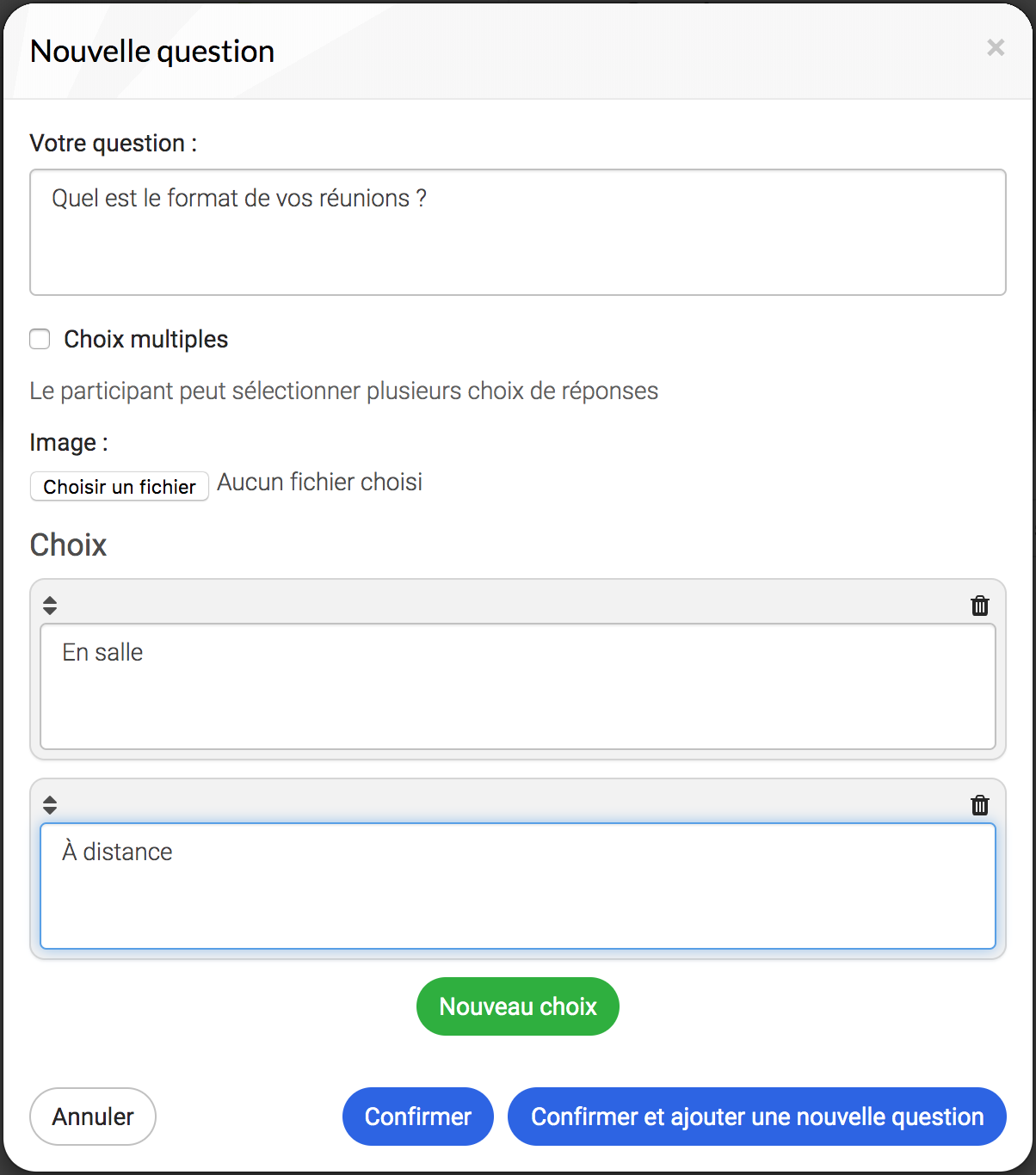Click the "Nouvelle question" dialog title
Image resolution: width=1036 pixels, height=1175 pixels.
pyautogui.click(x=152, y=52)
